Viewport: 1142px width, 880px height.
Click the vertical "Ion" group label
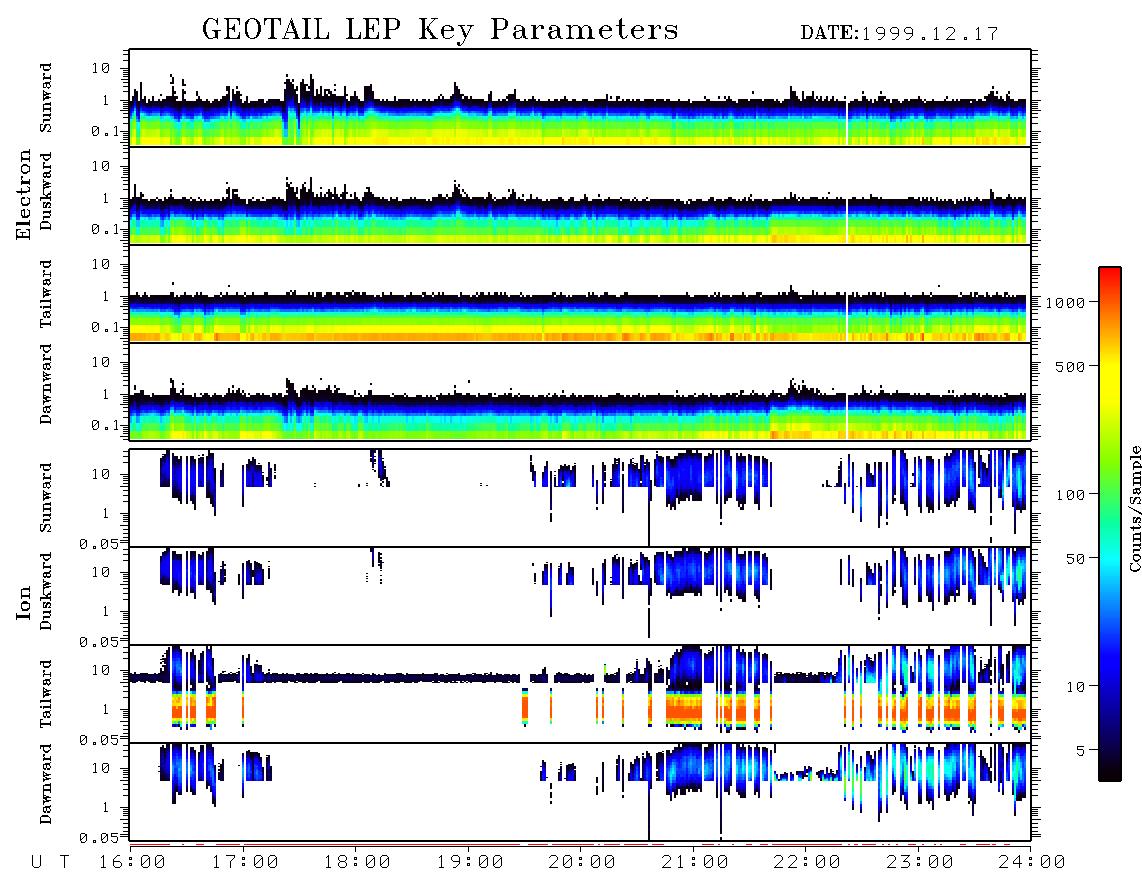24,603
